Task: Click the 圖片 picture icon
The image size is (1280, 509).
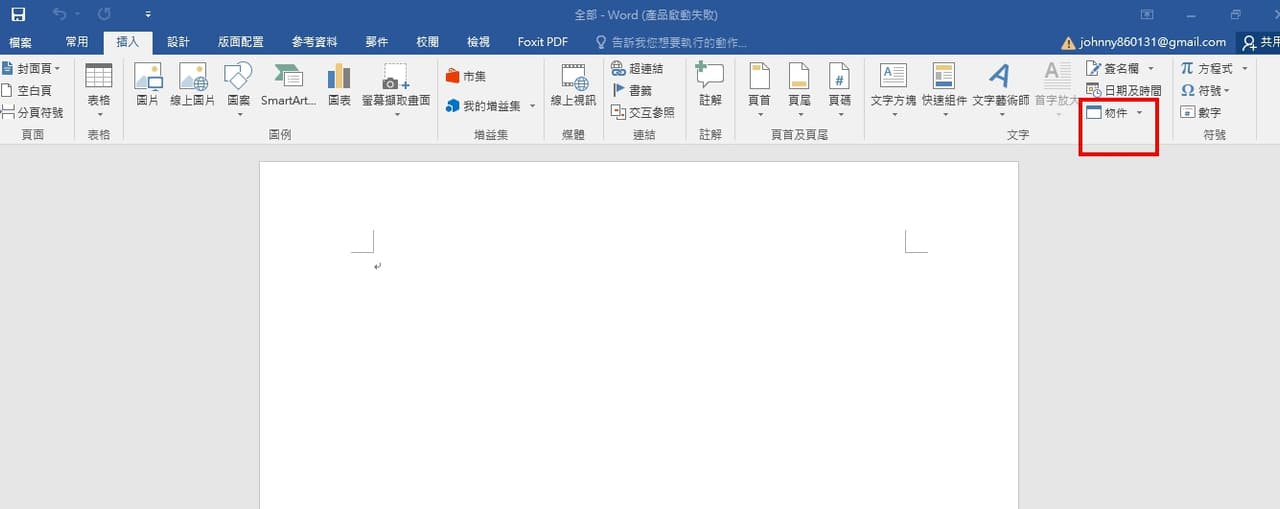Action: 148,85
